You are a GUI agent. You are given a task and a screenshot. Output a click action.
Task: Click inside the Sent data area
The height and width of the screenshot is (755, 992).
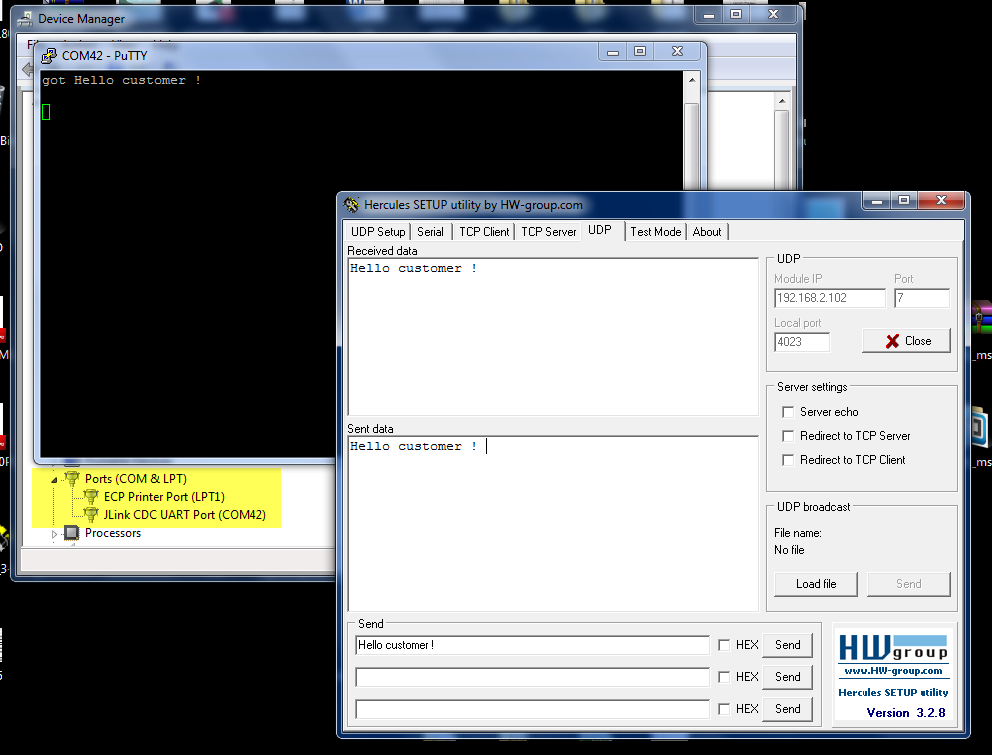coord(553,523)
